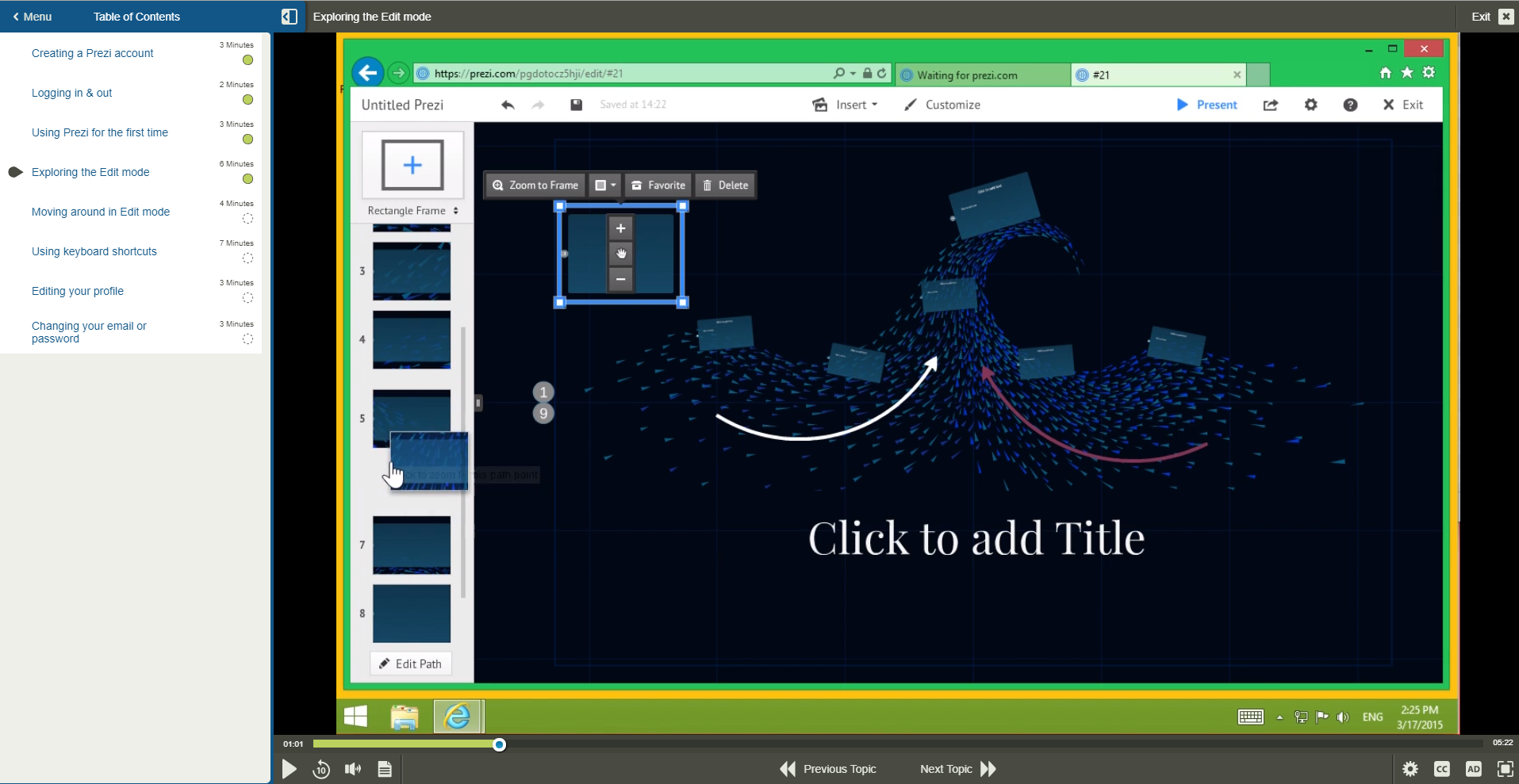Toggle closed captions on the video player
This screenshot has height=784, width=1519.
[x=1443, y=768]
